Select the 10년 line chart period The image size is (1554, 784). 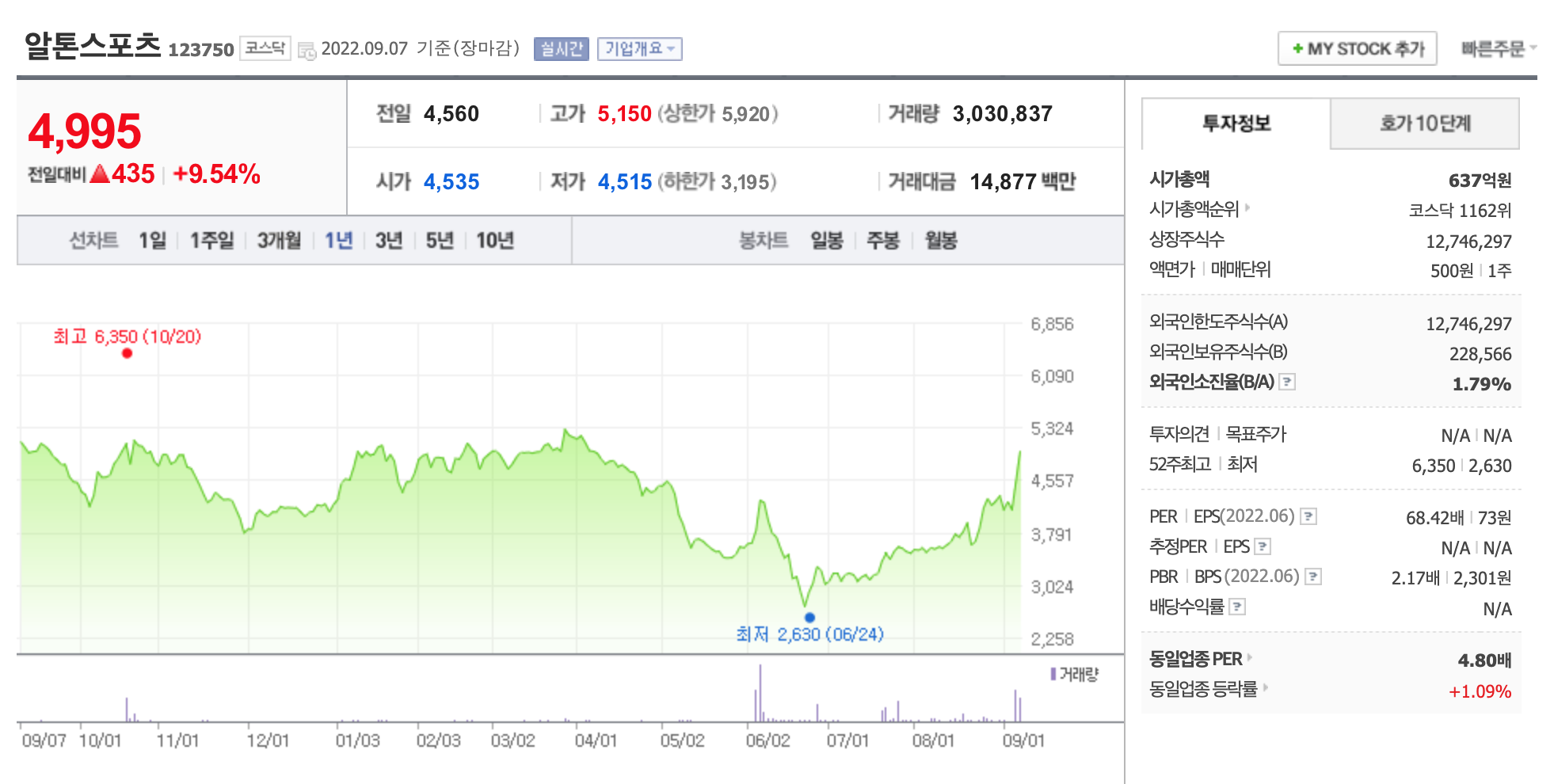coord(495,240)
